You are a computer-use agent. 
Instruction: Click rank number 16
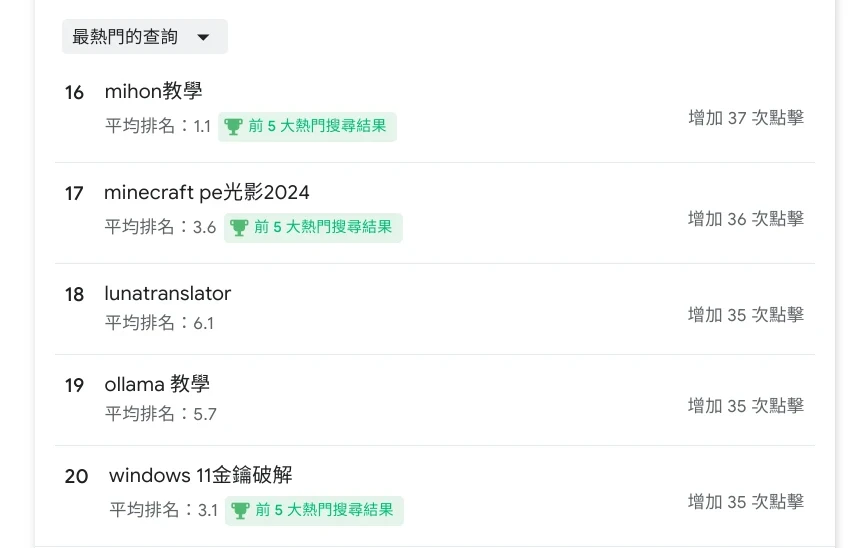[74, 93]
